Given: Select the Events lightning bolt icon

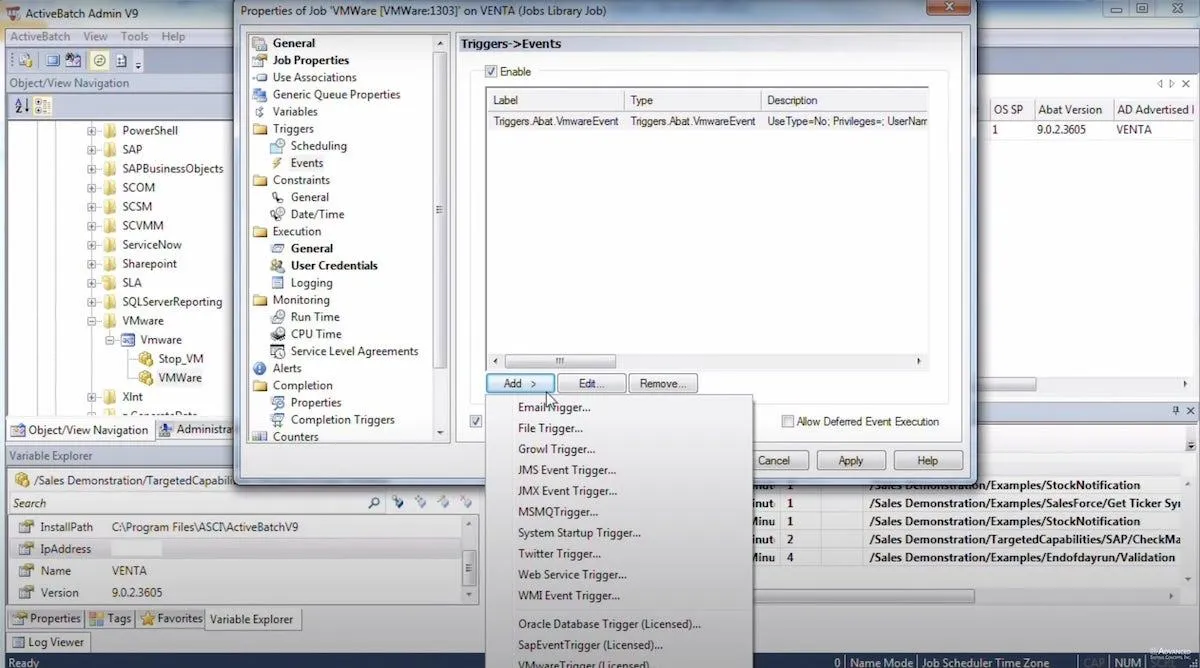Looking at the screenshot, I should pyautogui.click(x=279, y=163).
